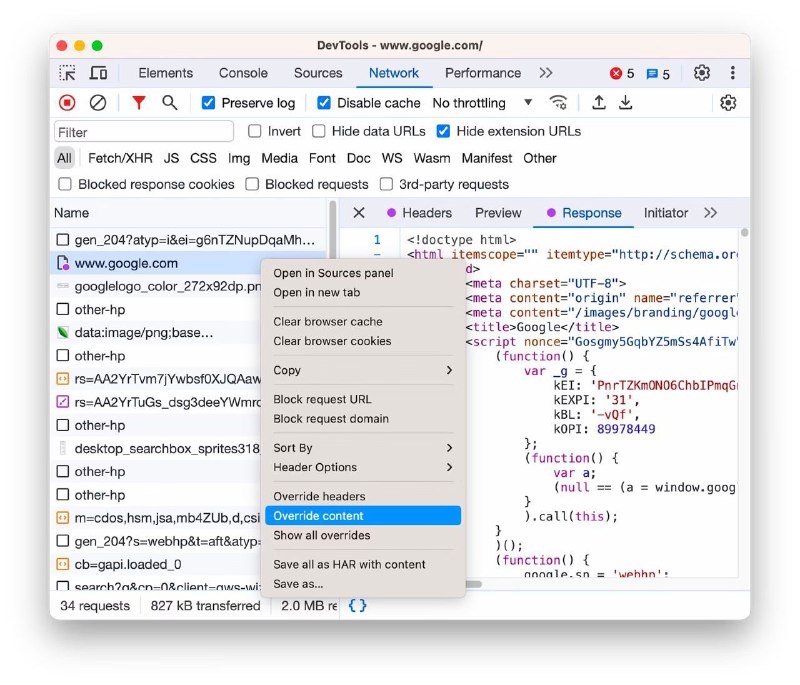Filter requests by Font type
This screenshot has height=685, width=800.
click(322, 158)
